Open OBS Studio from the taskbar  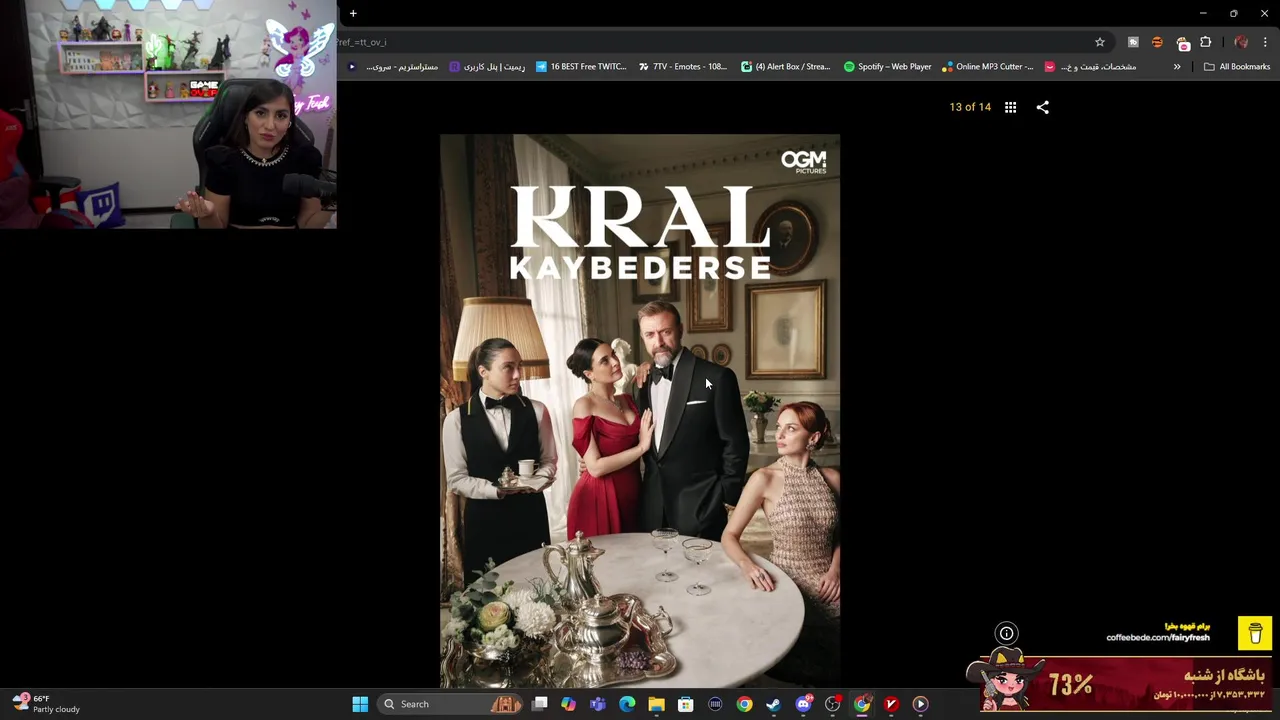click(x=833, y=704)
